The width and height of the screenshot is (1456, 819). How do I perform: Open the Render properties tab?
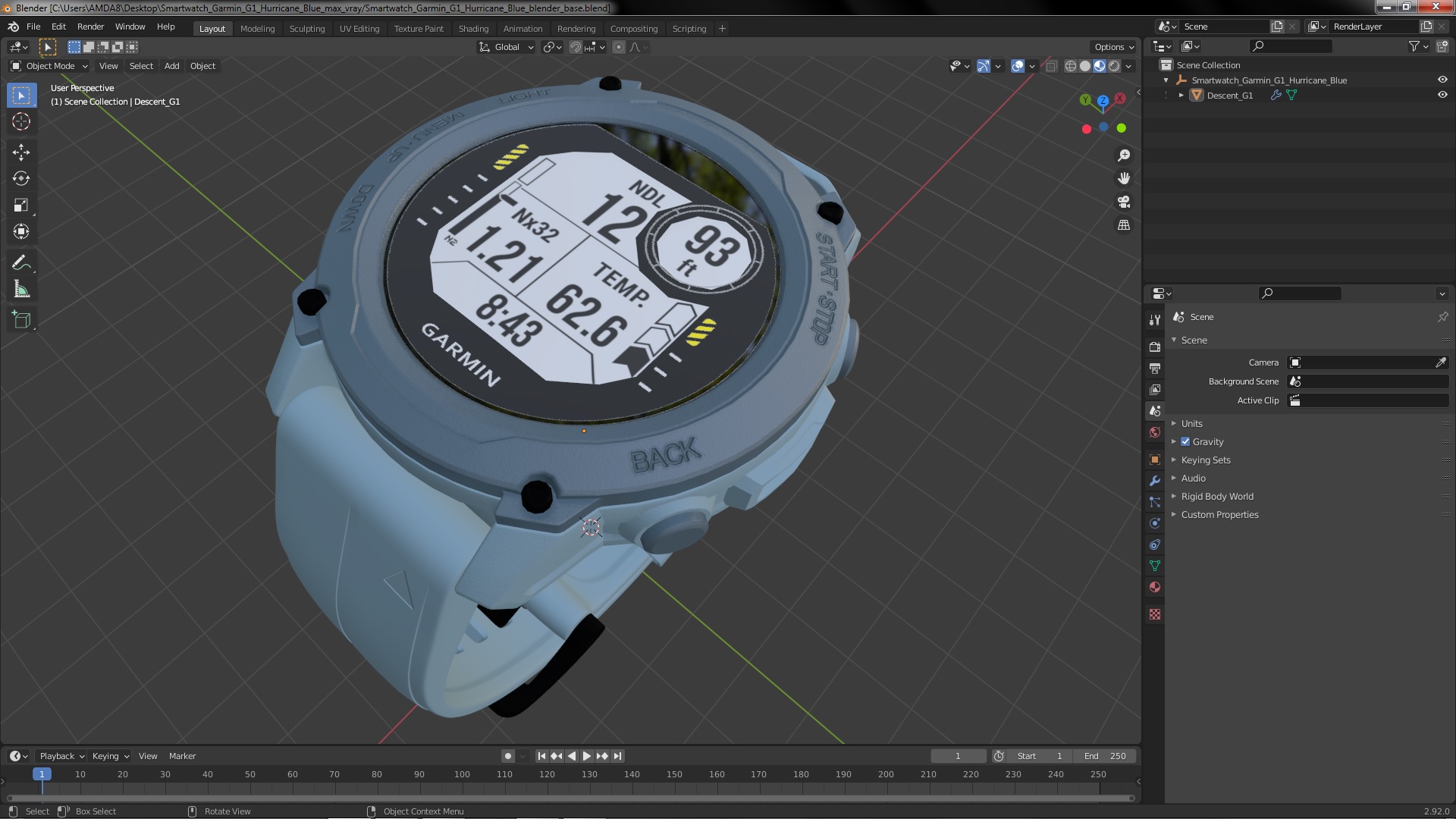pyautogui.click(x=1155, y=347)
